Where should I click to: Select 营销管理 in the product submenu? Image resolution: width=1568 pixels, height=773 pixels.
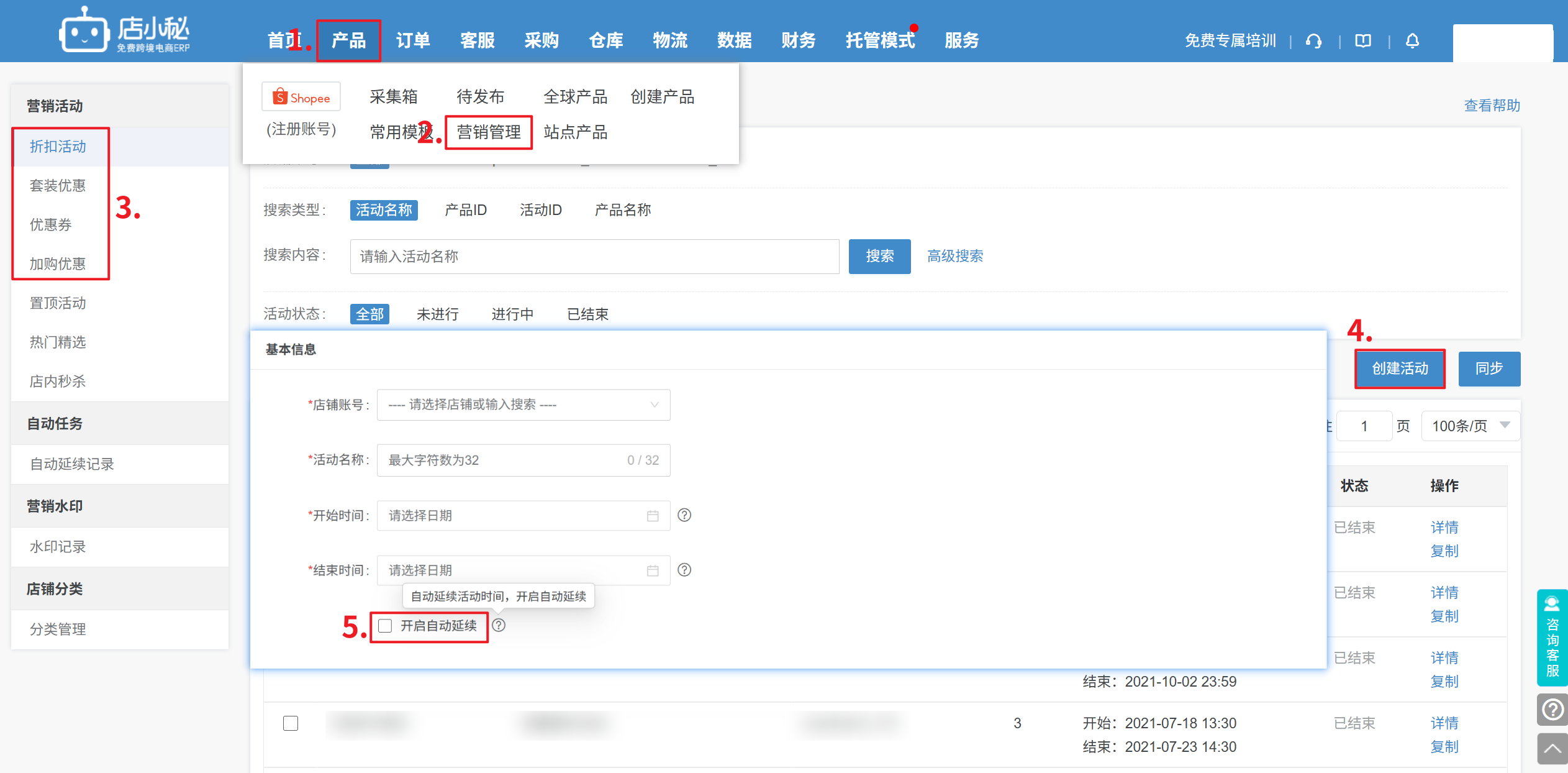pos(489,132)
